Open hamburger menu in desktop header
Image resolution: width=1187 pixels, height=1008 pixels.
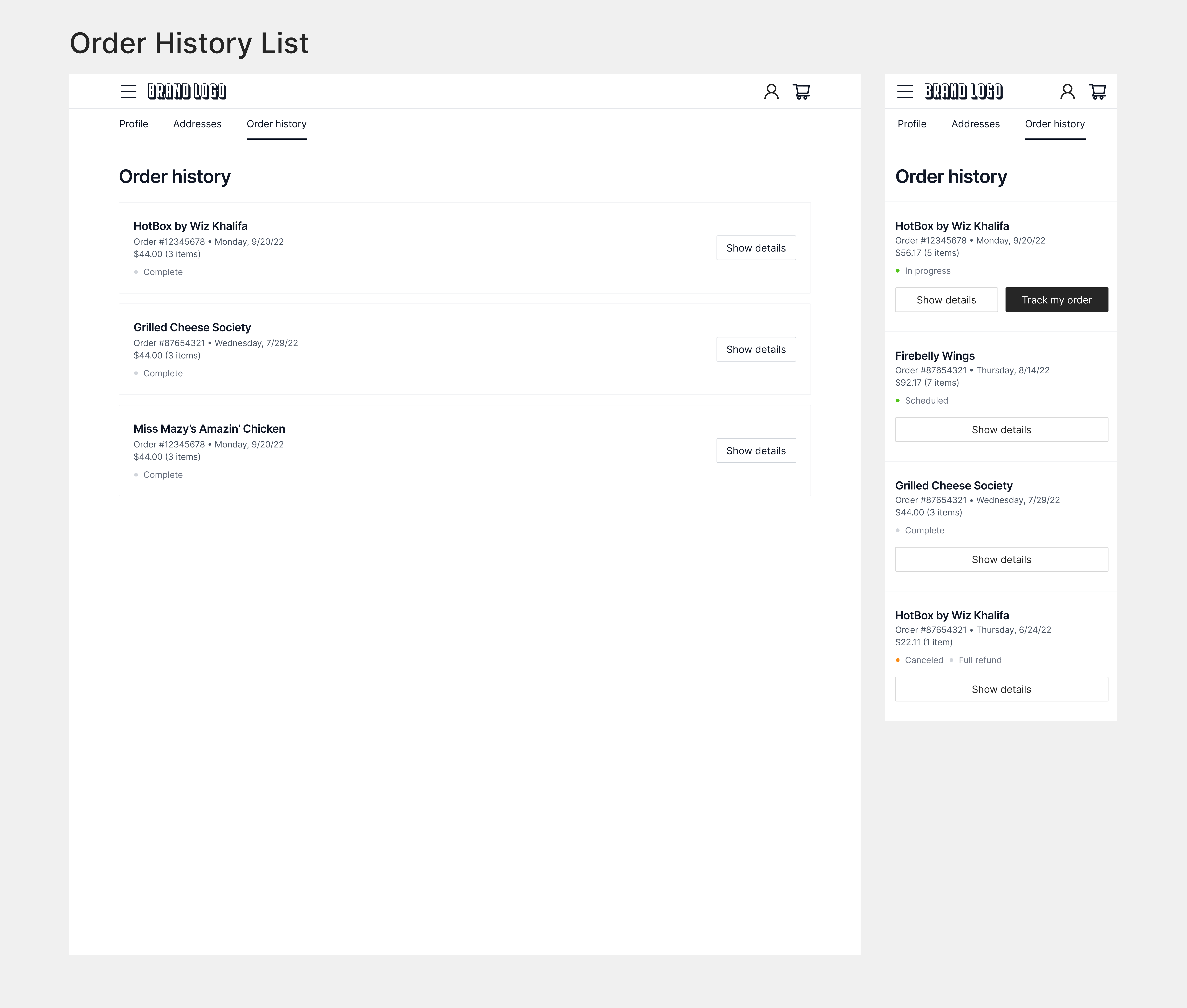pyautogui.click(x=128, y=91)
